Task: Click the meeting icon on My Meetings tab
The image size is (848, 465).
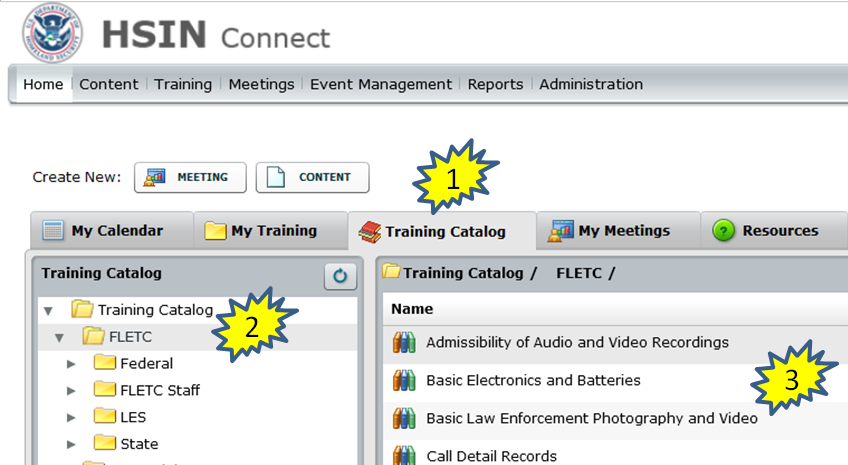Action: coord(560,231)
